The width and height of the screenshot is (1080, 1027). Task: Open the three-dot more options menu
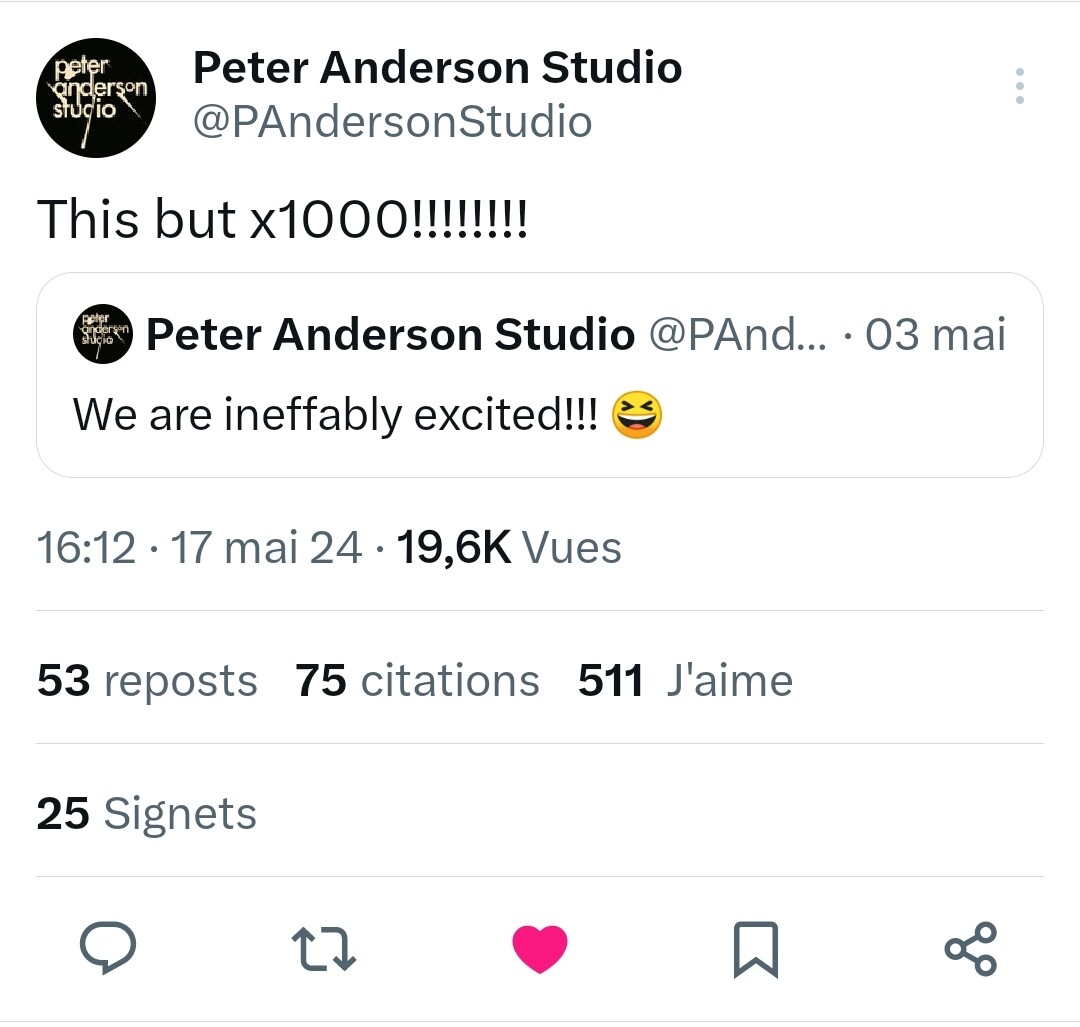pyautogui.click(x=1019, y=87)
